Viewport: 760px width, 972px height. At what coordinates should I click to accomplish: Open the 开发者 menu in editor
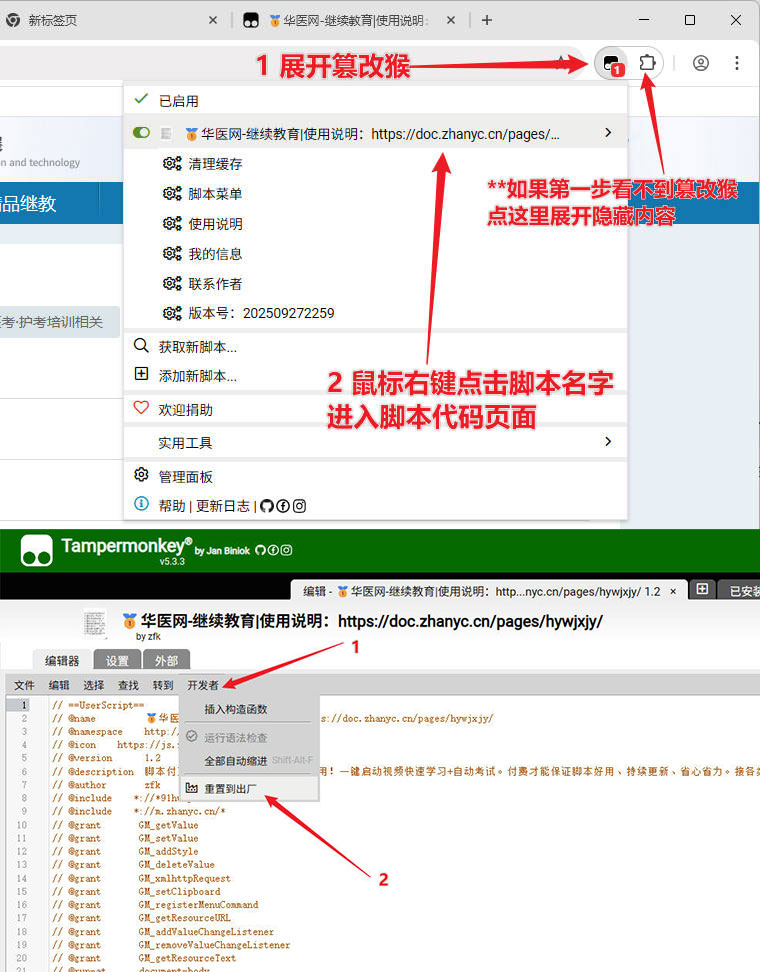[203, 685]
